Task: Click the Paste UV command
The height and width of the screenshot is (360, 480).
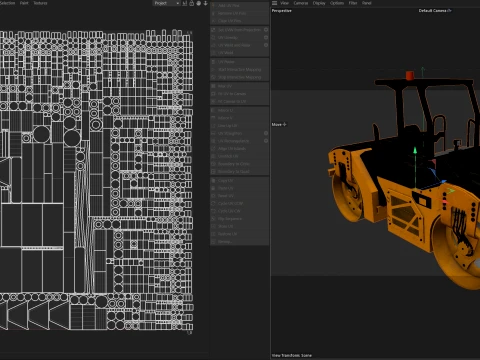Action: click(x=239, y=188)
